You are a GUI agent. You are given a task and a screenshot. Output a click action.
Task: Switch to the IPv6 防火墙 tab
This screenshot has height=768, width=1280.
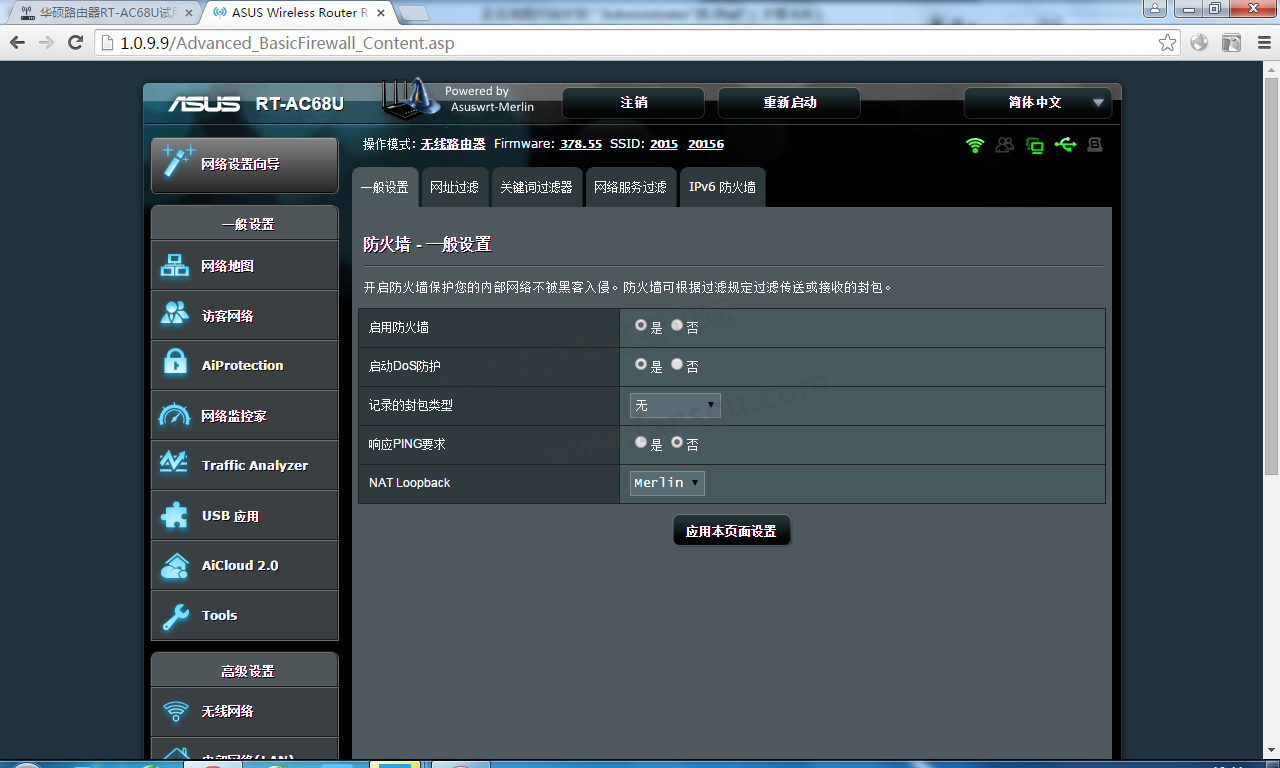pyautogui.click(x=722, y=187)
